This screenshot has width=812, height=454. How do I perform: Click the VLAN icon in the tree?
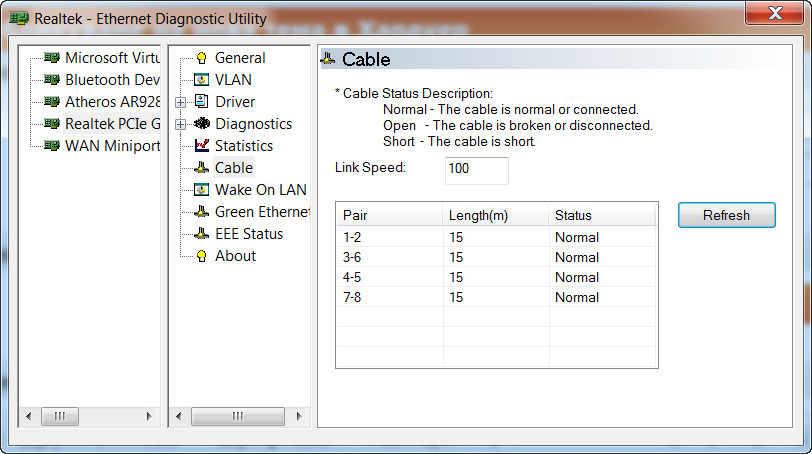pyautogui.click(x=201, y=80)
